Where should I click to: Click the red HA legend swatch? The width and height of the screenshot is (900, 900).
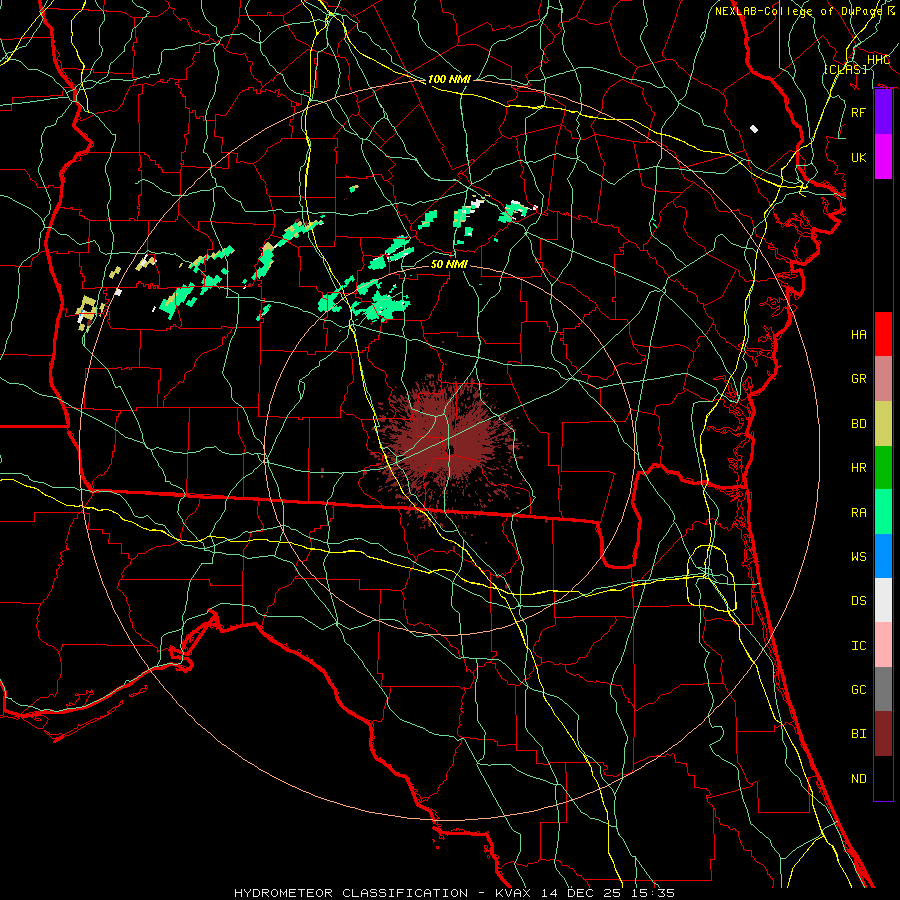[x=883, y=334]
